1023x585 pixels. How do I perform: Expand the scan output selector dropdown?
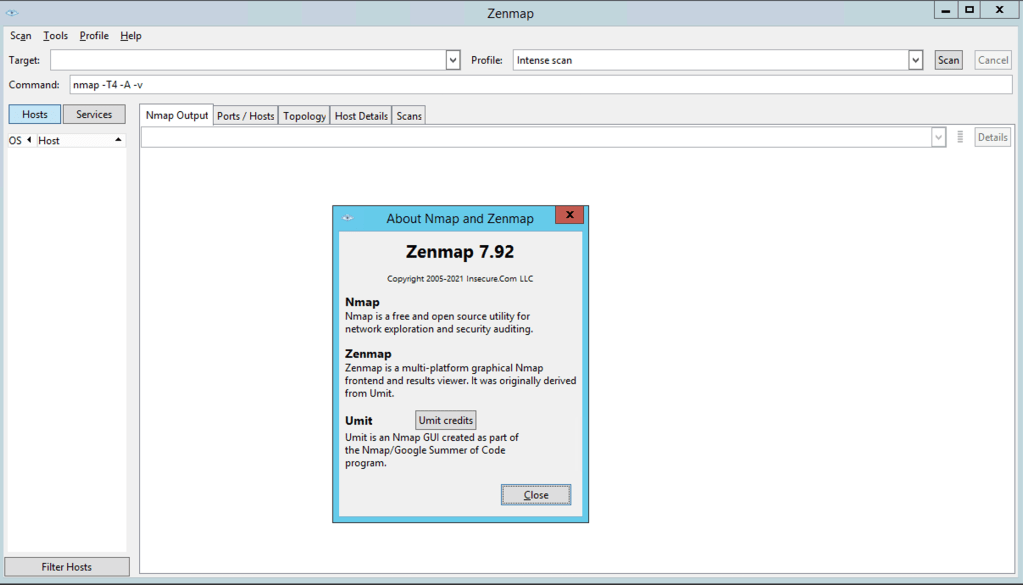point(938,137)
